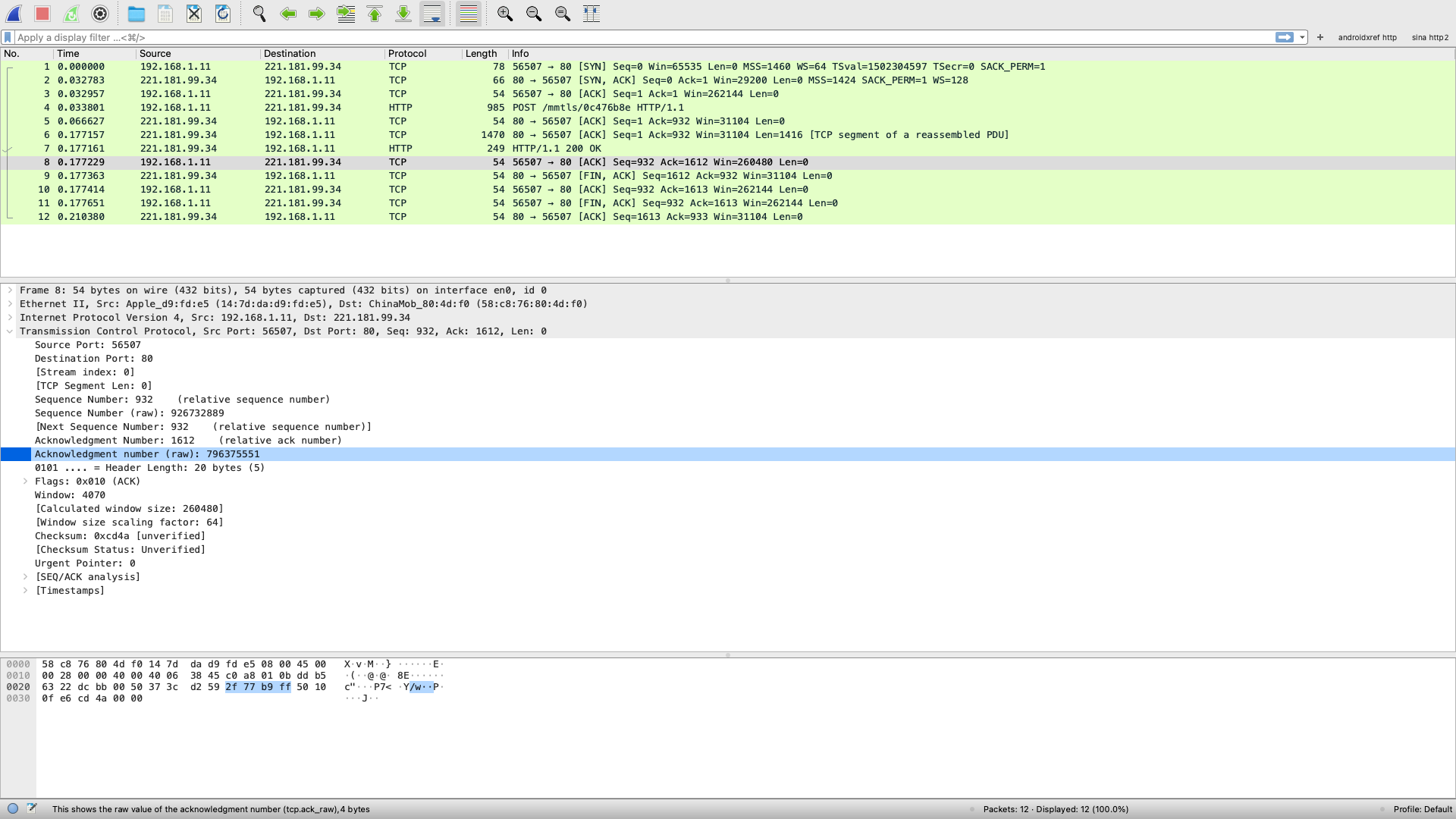1456x819 pixels.
Task: Click highlighted hex bytes 2f 77 b9 ff
Action: point(258,687)
